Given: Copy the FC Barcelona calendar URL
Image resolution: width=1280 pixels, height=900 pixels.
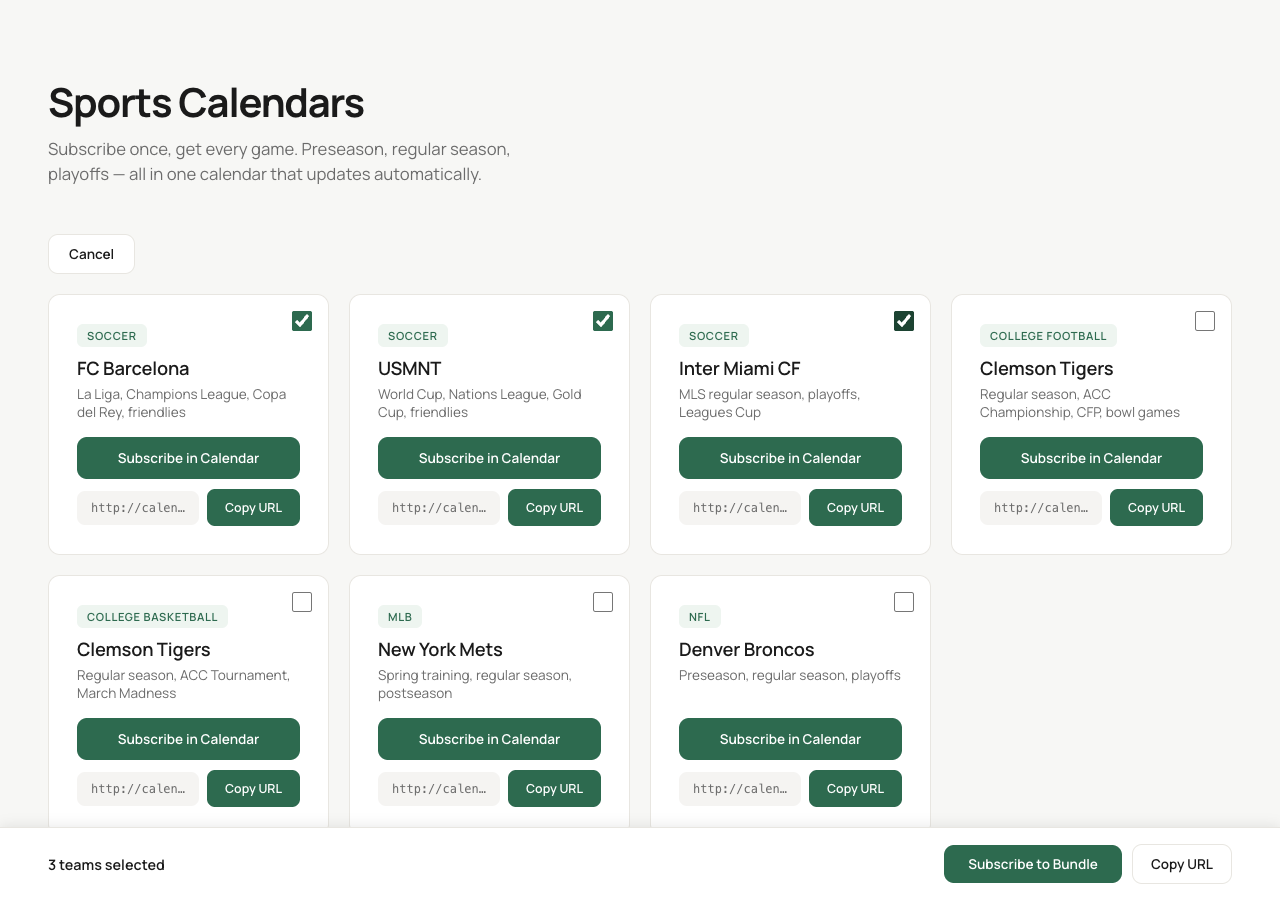Looking at the screenshot, I should click(253, 508).
